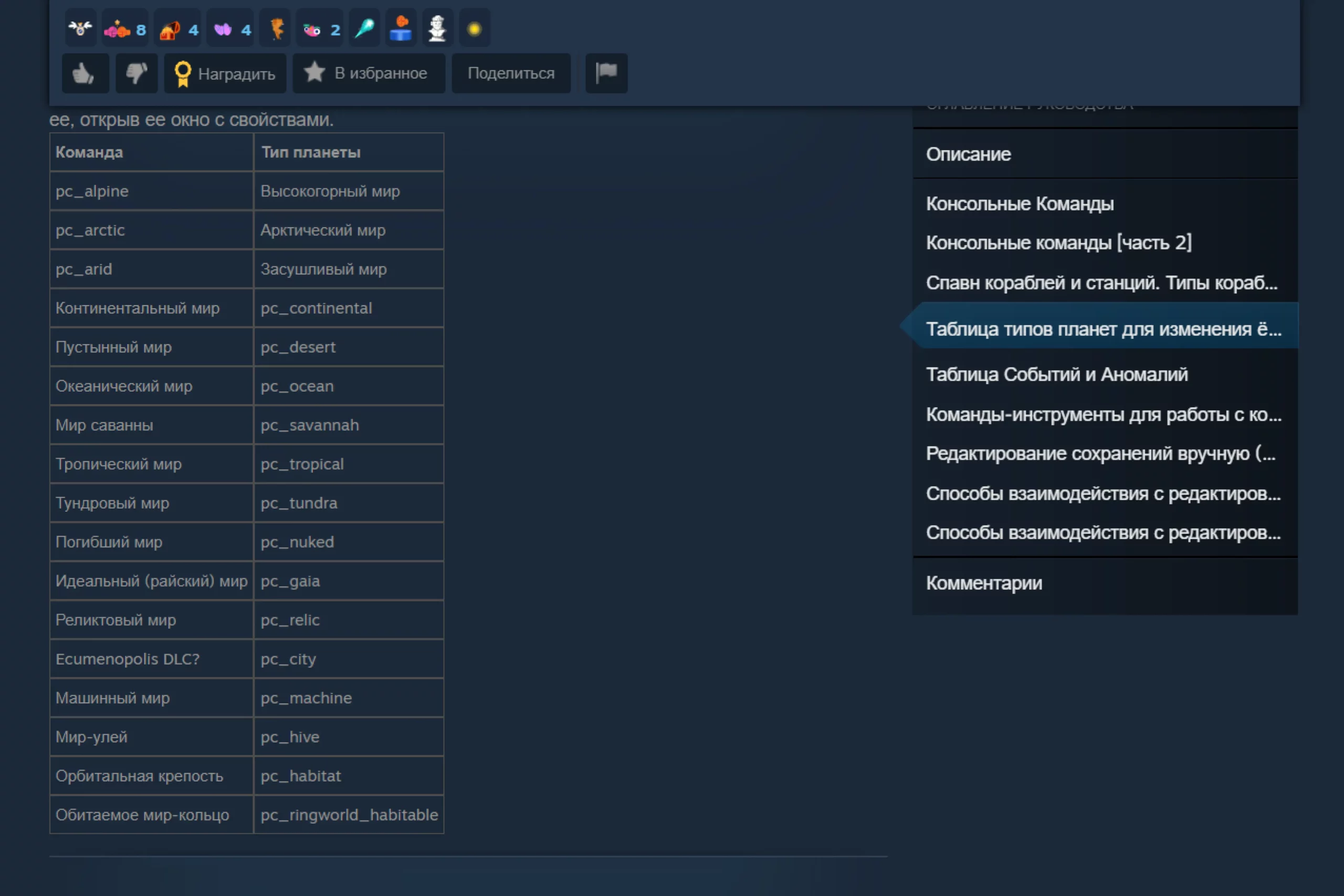Open Консольные команды [часть 2] section

coord(1058,243)
